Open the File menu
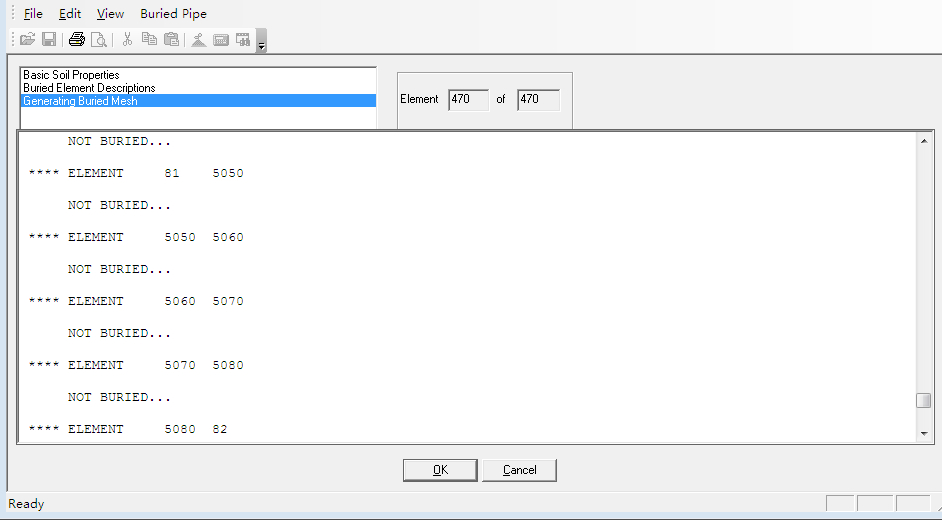Viewport: 942px width, 520px height. tap(33, 14)
